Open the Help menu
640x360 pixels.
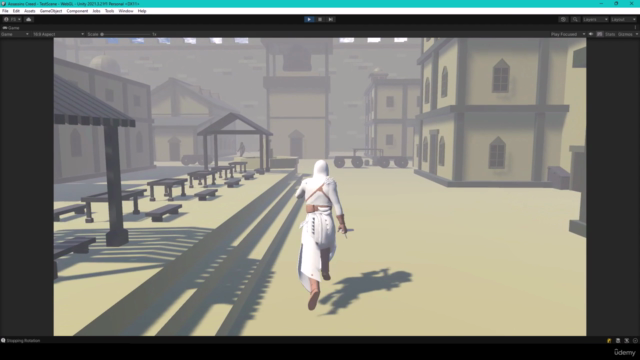coord(142,11)
